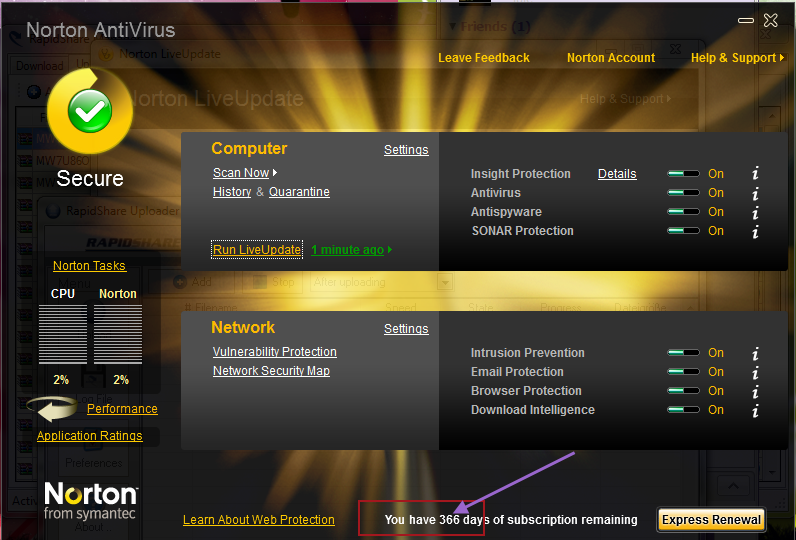The image size is (796, 540).
Task: Click the Norton from symantec logo
Action: 90,500
